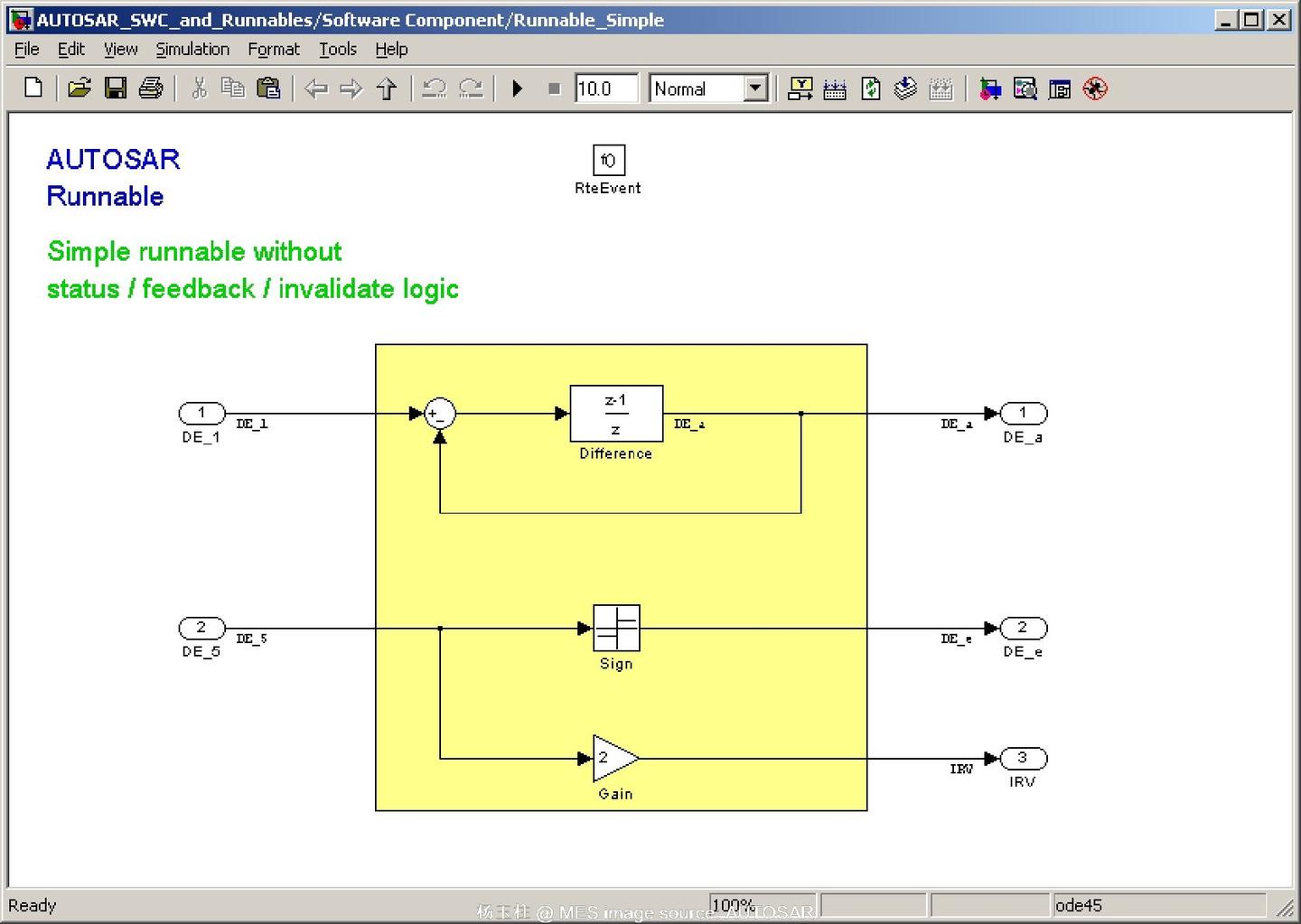Update the diagram with refresh icon
1301x924 pixels.
(x=869, y=88)
